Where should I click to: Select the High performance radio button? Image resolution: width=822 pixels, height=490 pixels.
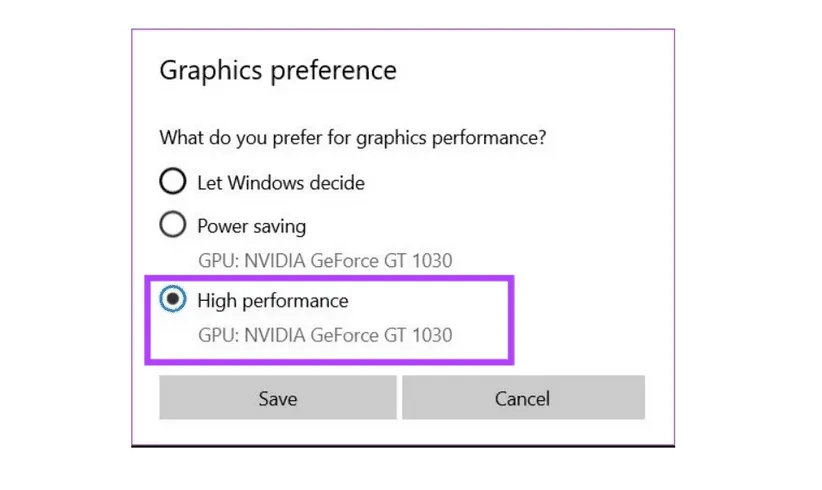pos(173,299)
